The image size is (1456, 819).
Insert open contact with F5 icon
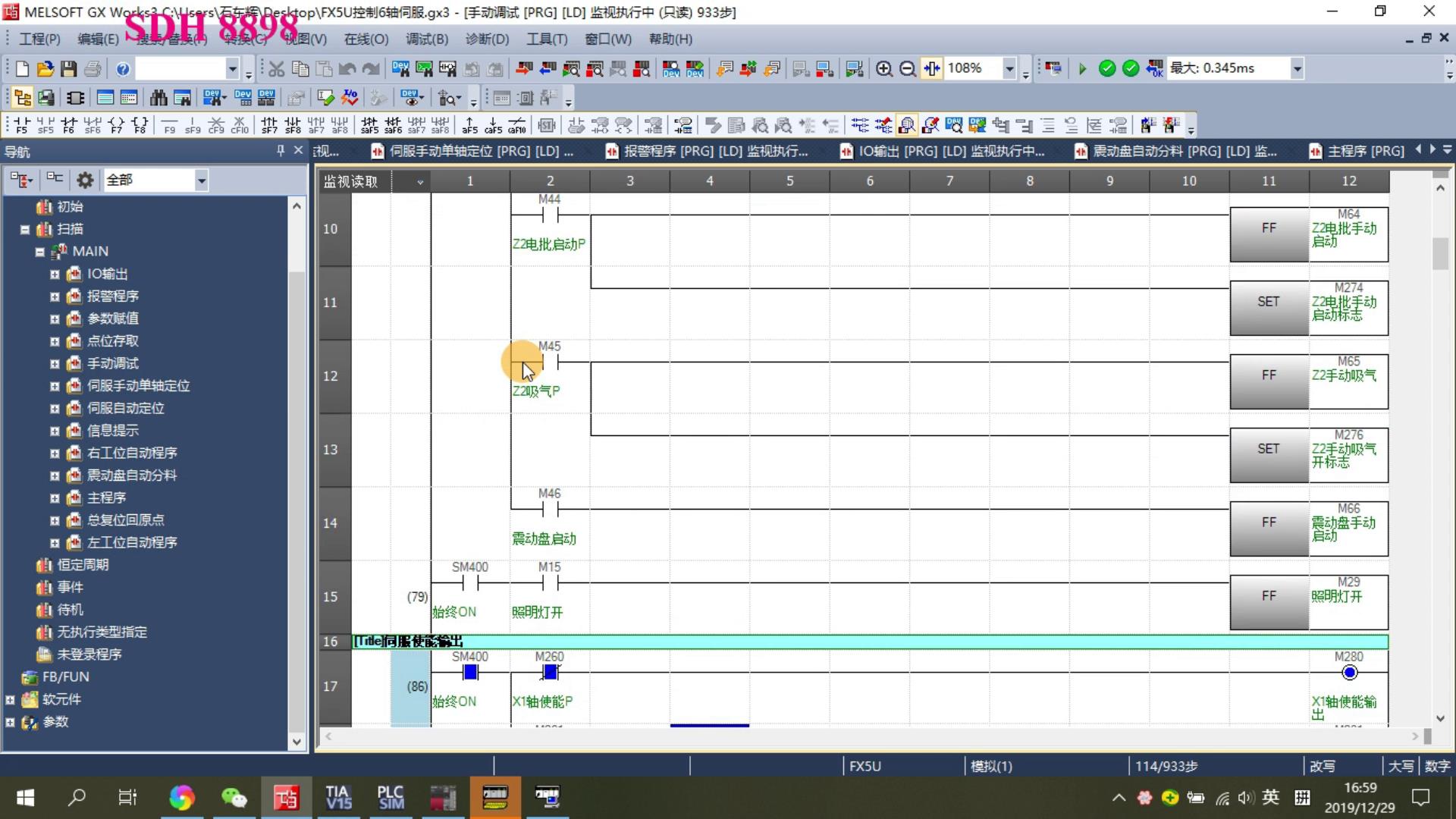[x=22, y=125]
